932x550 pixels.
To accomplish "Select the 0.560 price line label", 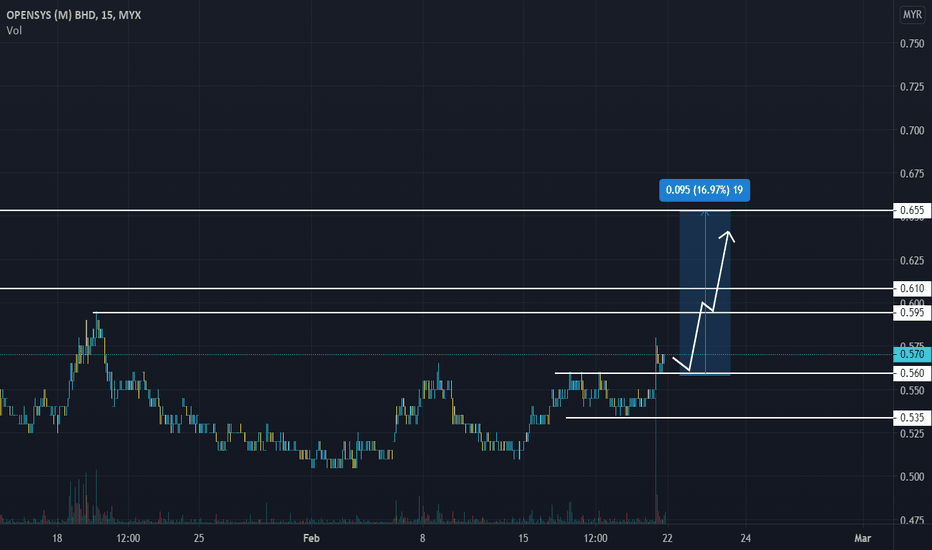I will click(x=912, y=373).
